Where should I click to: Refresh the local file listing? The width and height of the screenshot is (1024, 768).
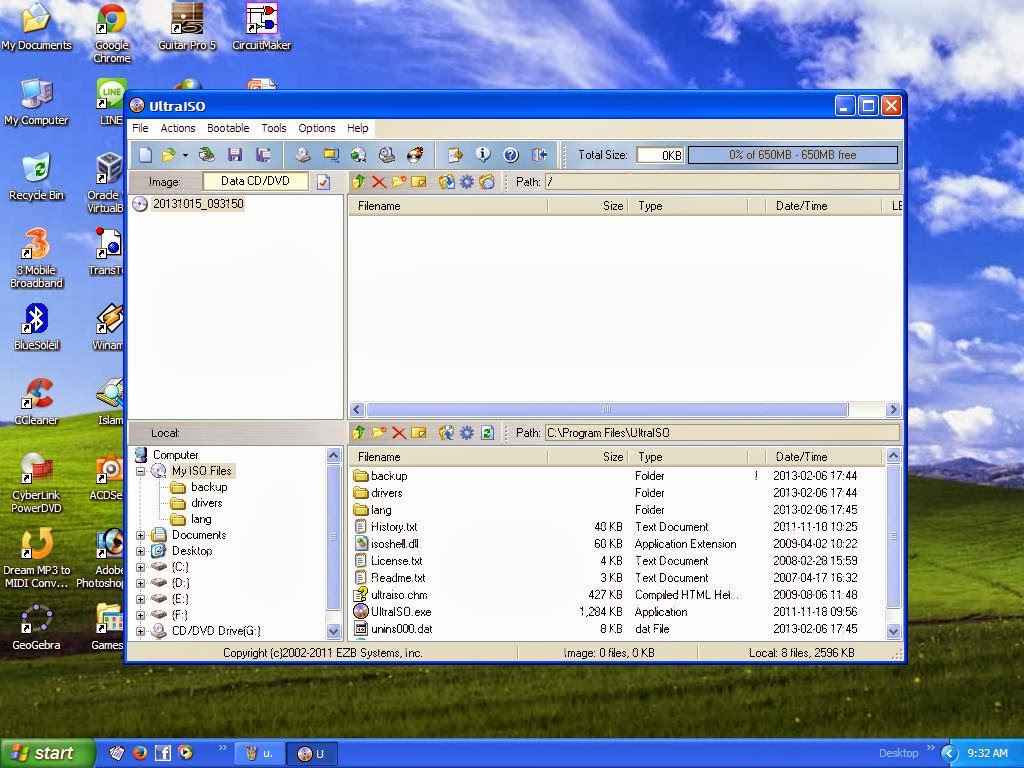pos(486,432)
